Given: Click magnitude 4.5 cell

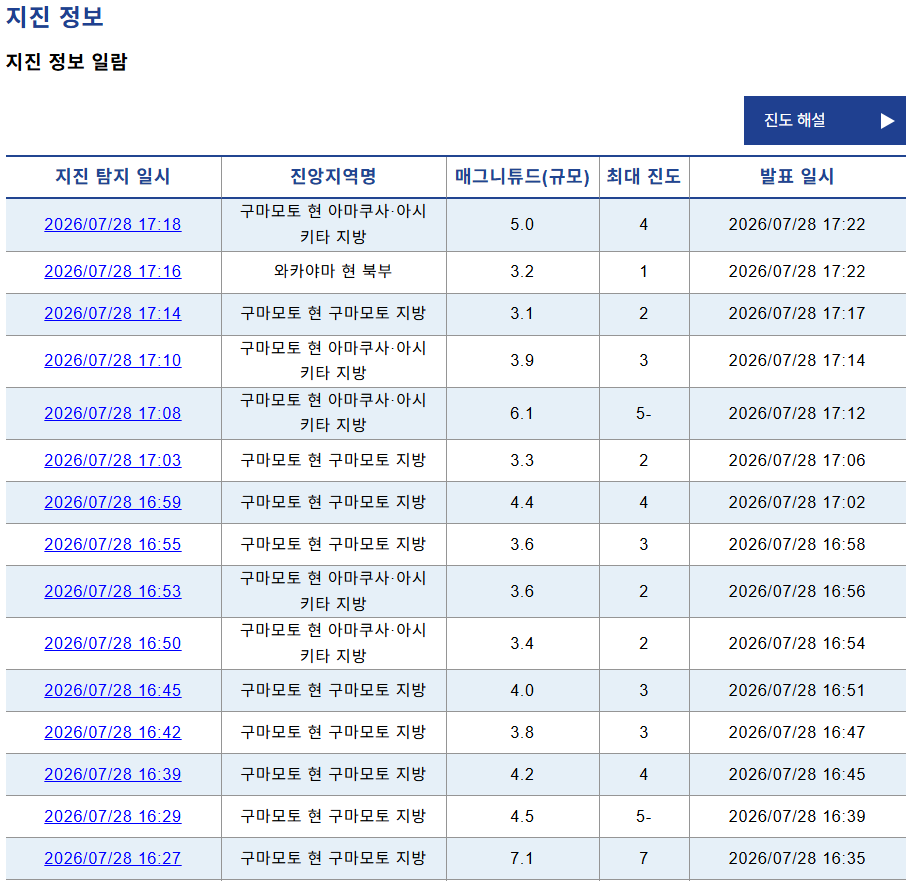Looking at the screenshot, I should click(x=522, y=816).
